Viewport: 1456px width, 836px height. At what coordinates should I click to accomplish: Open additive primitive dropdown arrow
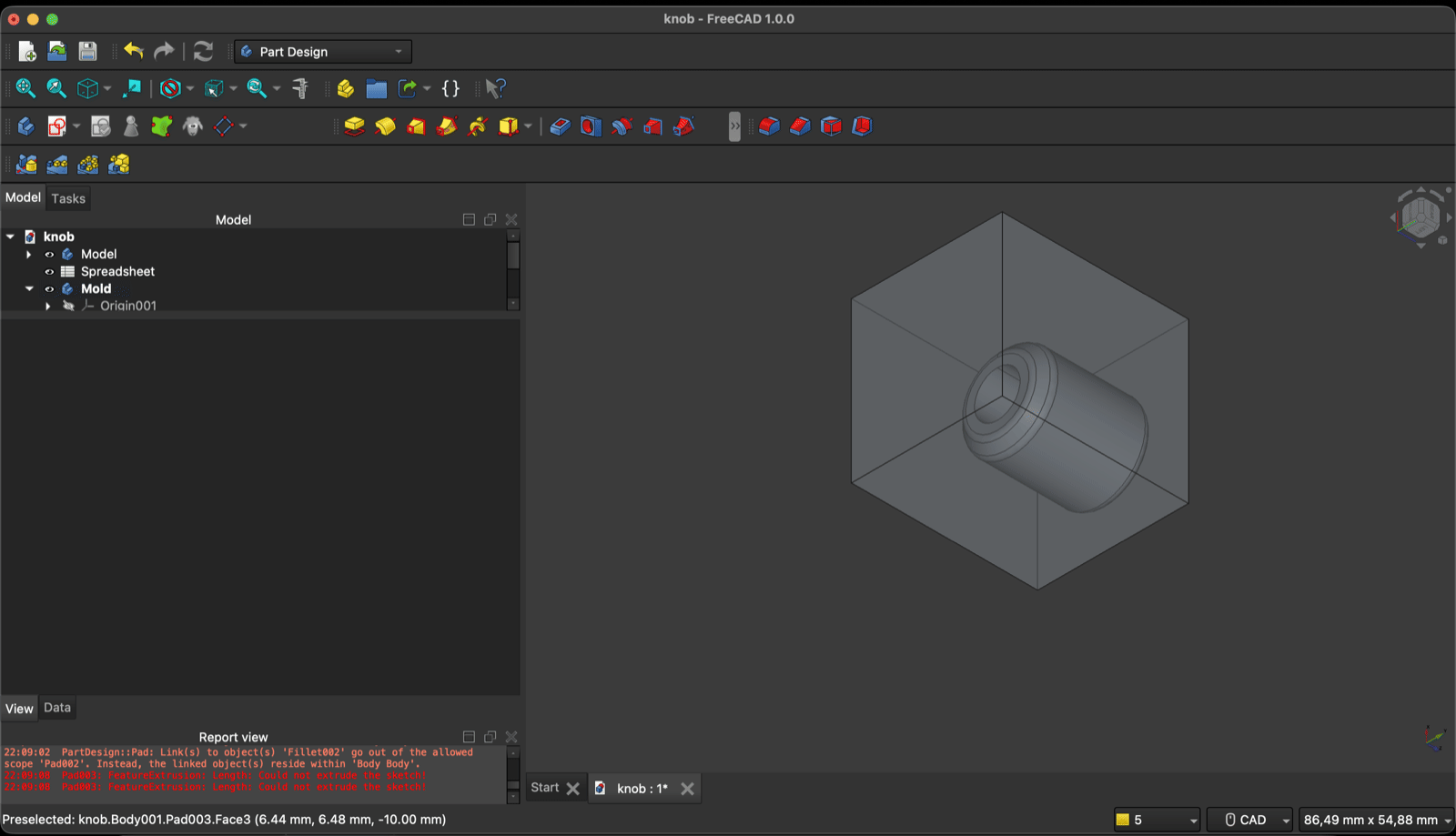tap(528, 126)
